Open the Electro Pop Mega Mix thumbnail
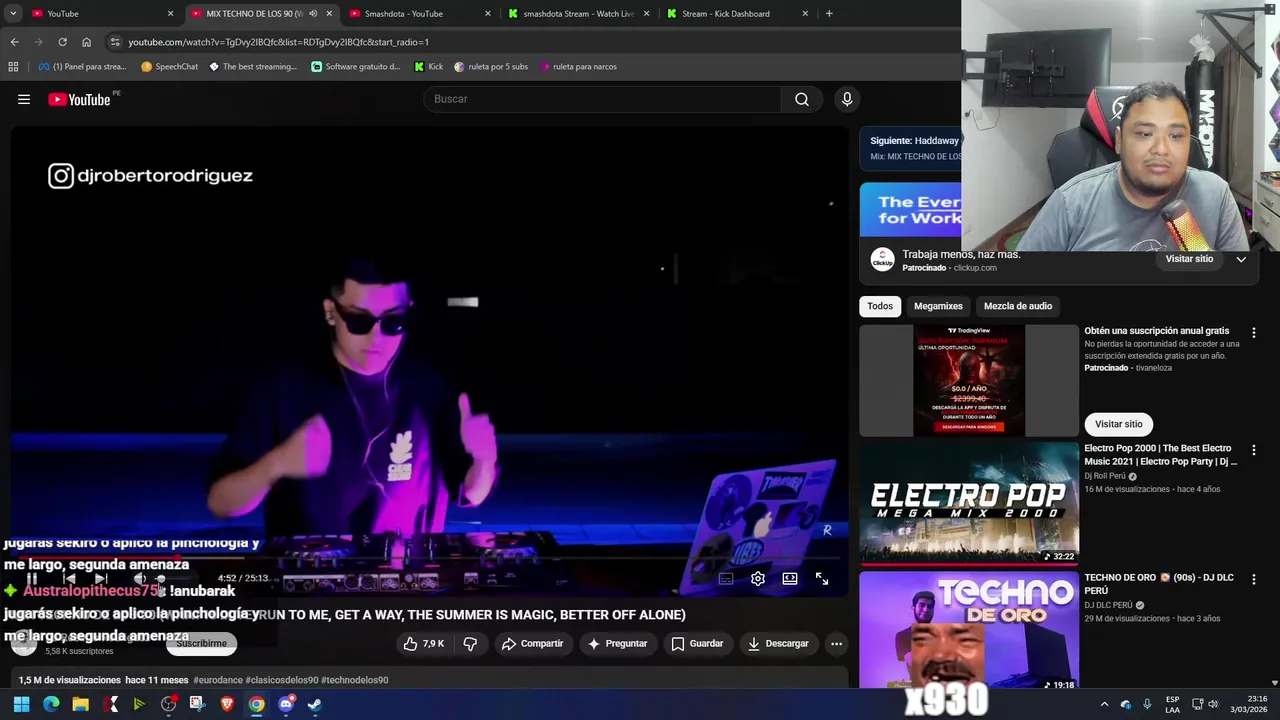Image resolution: width=1280 pixels, height=720 pixels. pyautogui.click(x=969, y=504)
